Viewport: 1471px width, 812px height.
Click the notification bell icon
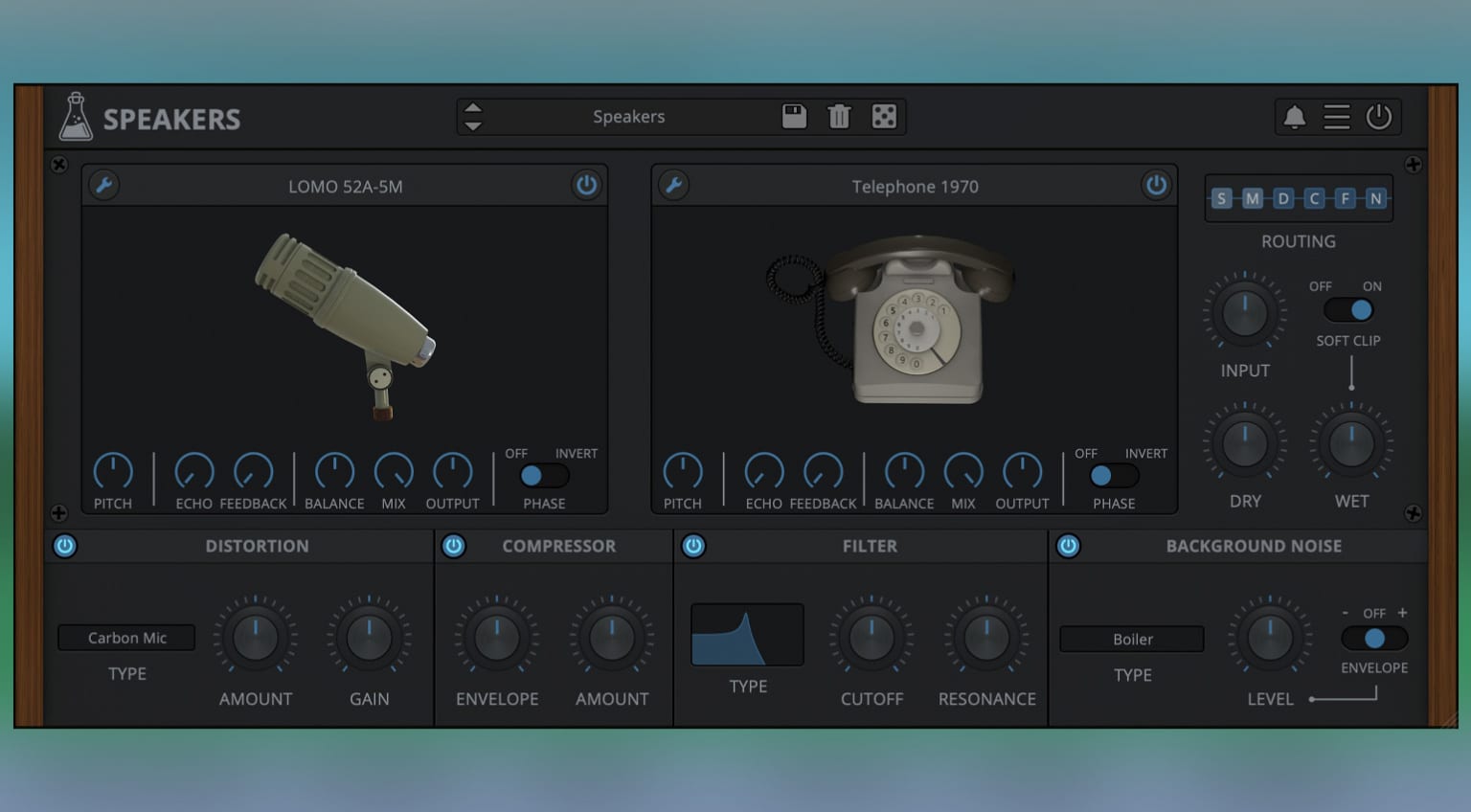pyautogui.click(x=1294, y=117)
